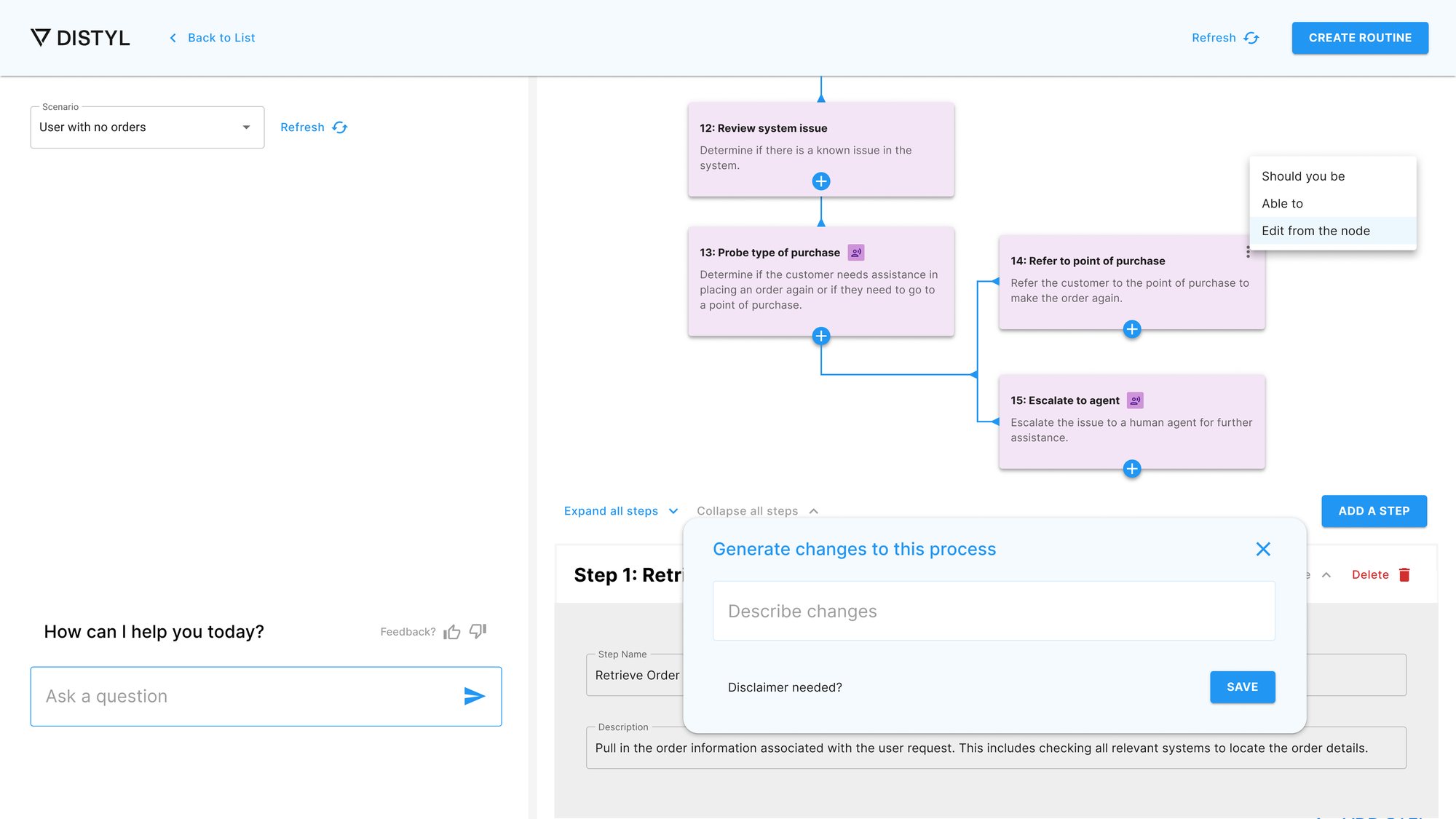Click the red trash icon next to Delete
This screenshot has width=1456, height=819.
pos(1404,574)
